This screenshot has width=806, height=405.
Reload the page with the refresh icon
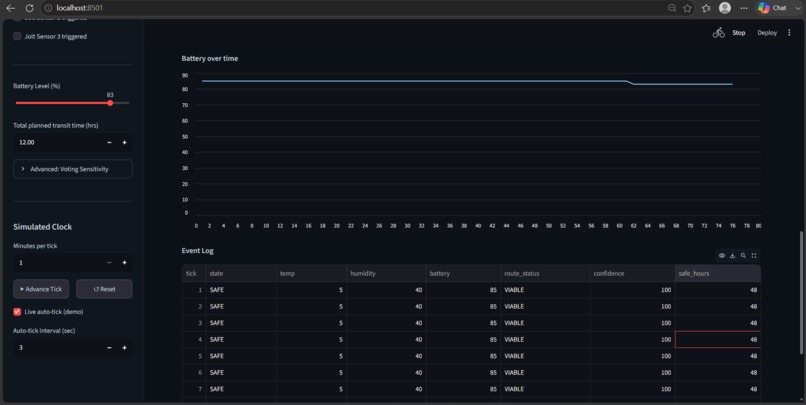coord(29,8)
